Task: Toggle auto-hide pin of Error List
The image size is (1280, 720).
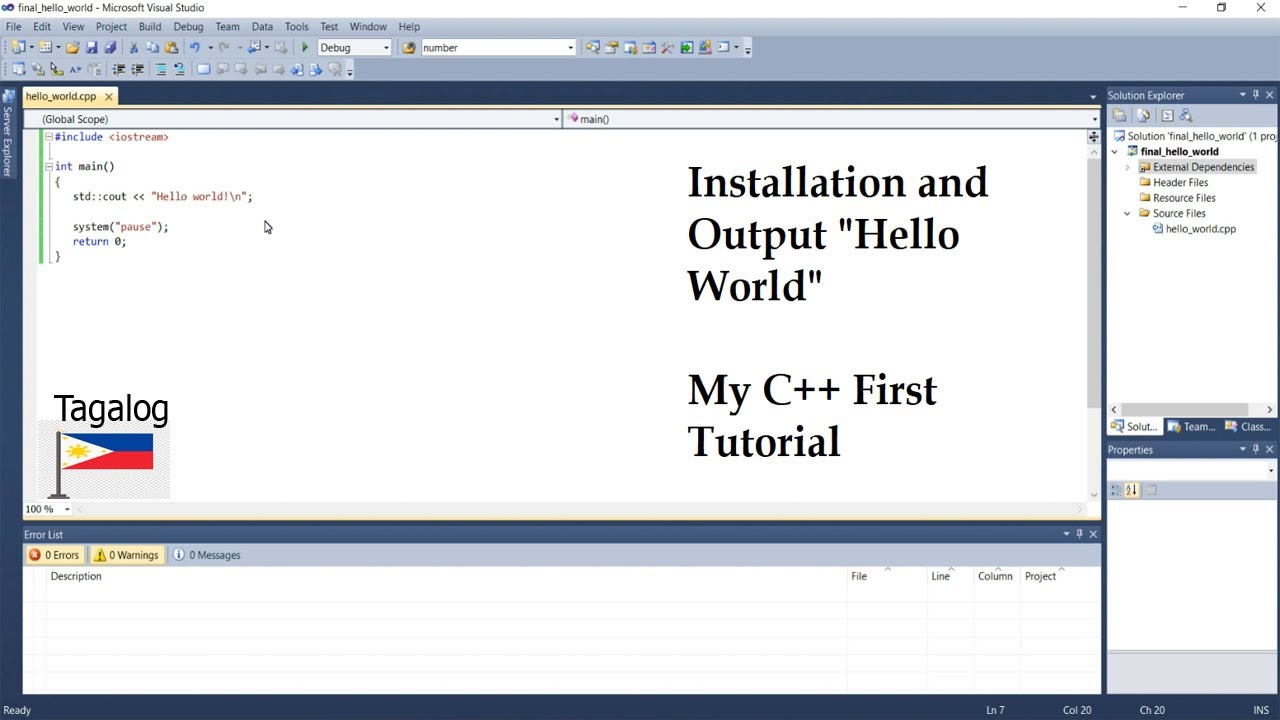Action: 1079,534
